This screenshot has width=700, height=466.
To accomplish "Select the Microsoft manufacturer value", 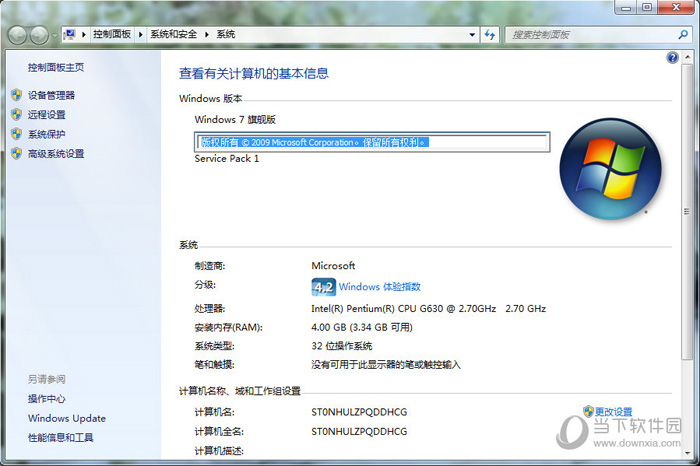I will [333, 266].
